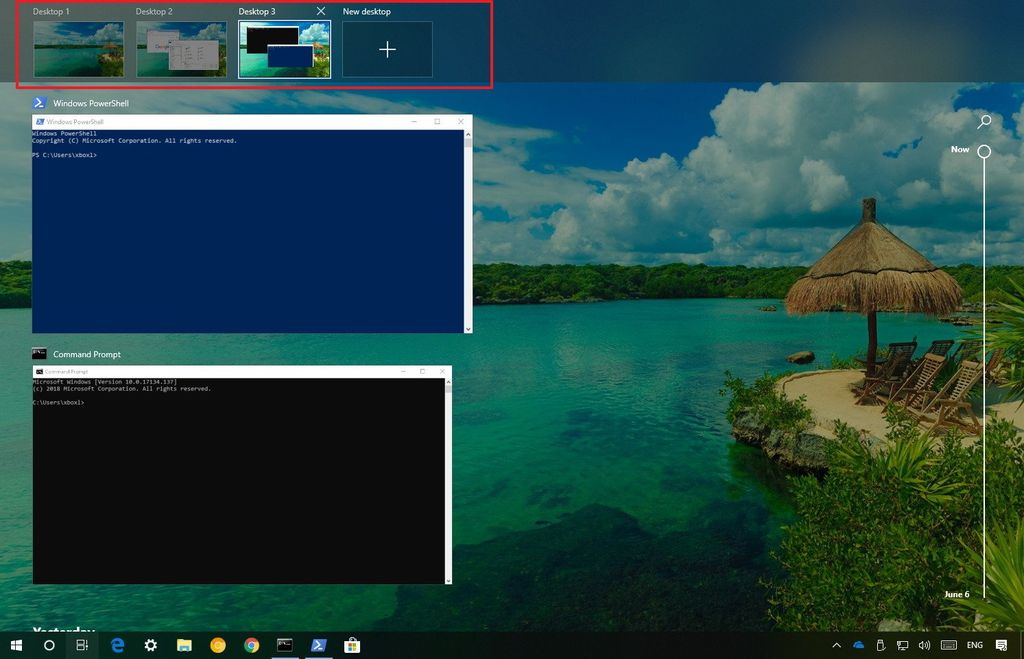
Task: Open Settings from the taskbar
Action: pyautogui.click(x=150, y=645)
